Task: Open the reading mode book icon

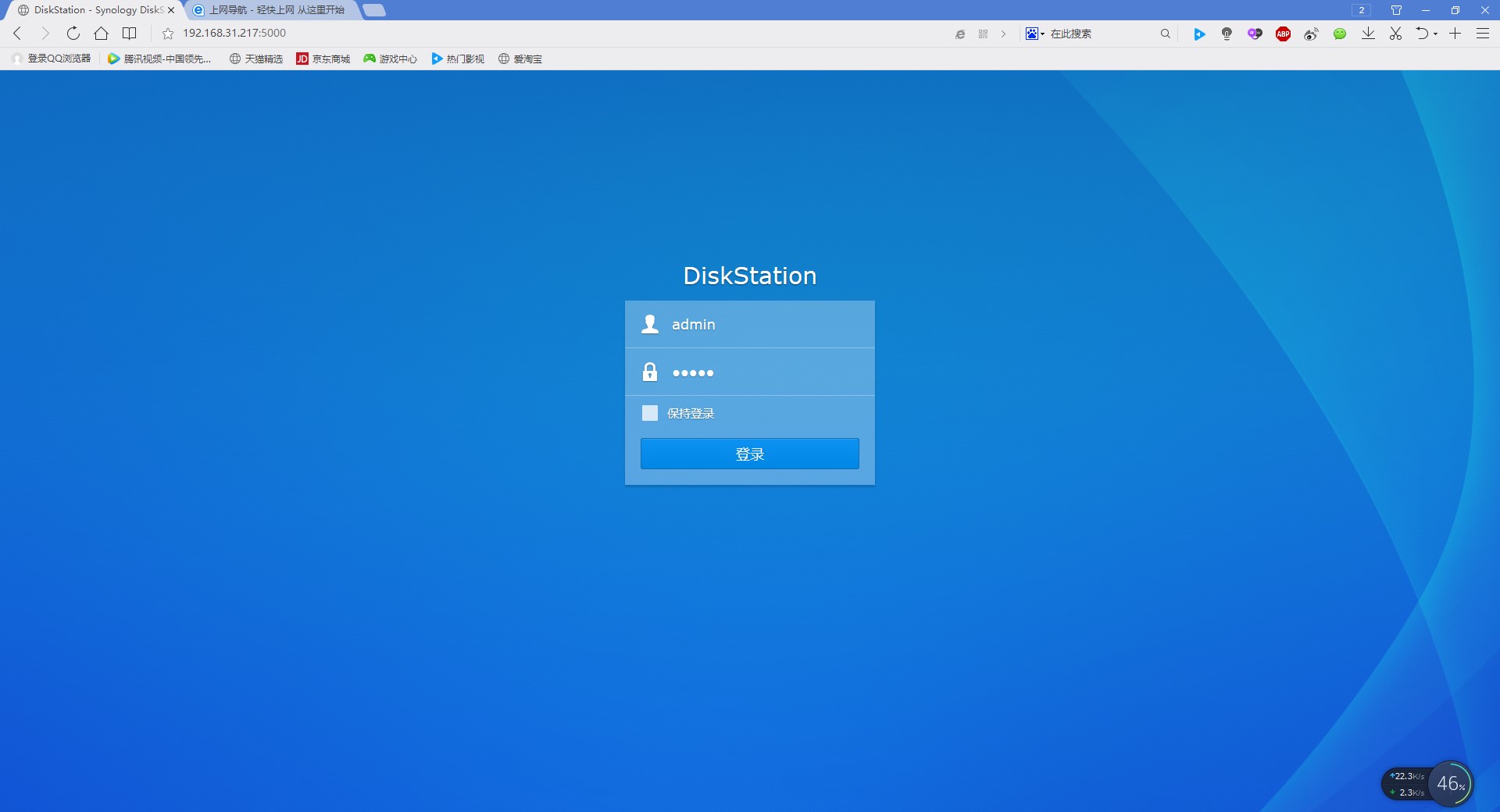Action: [130, 33]
